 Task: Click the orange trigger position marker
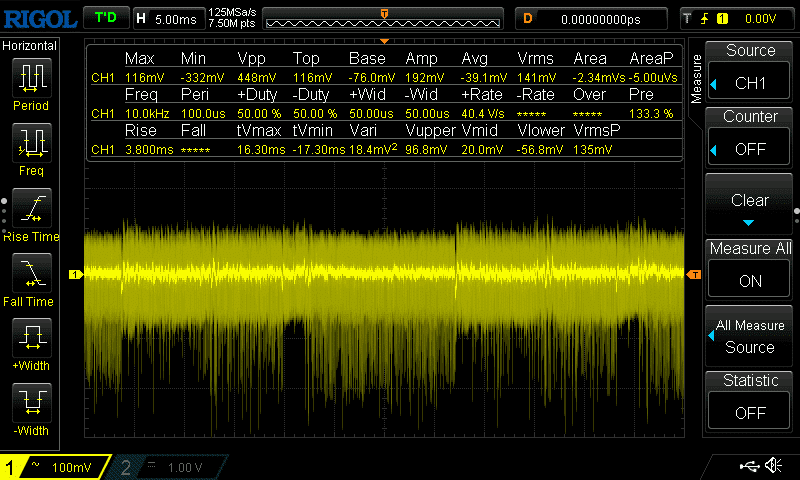[385, 13]
